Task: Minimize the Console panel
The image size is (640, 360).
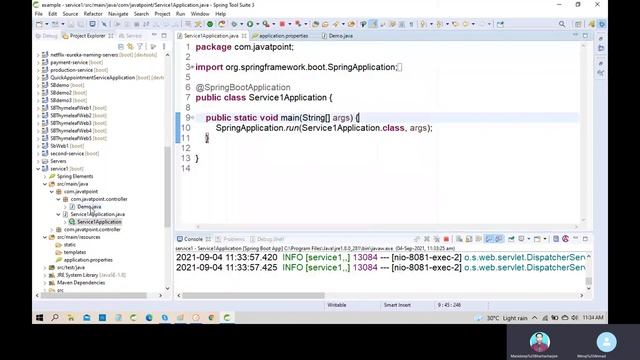Action: 576,239
